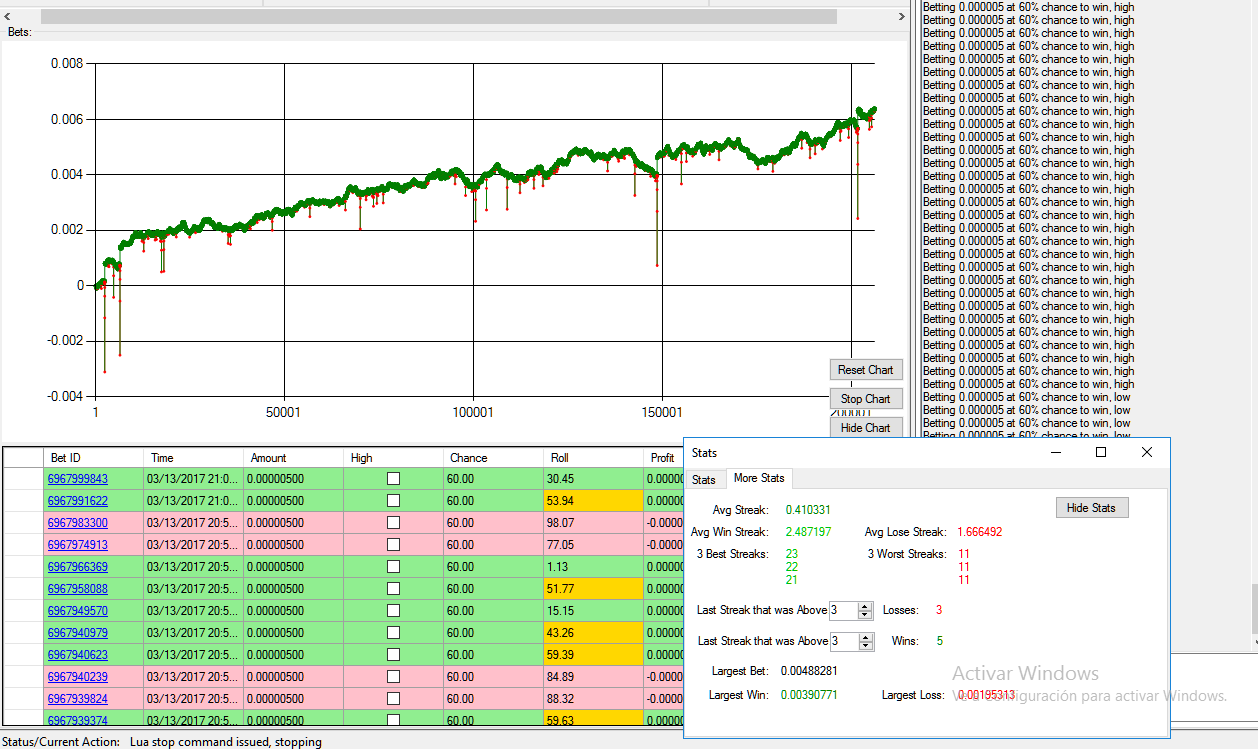Follow the bet link 6967974913

(78, 545)
